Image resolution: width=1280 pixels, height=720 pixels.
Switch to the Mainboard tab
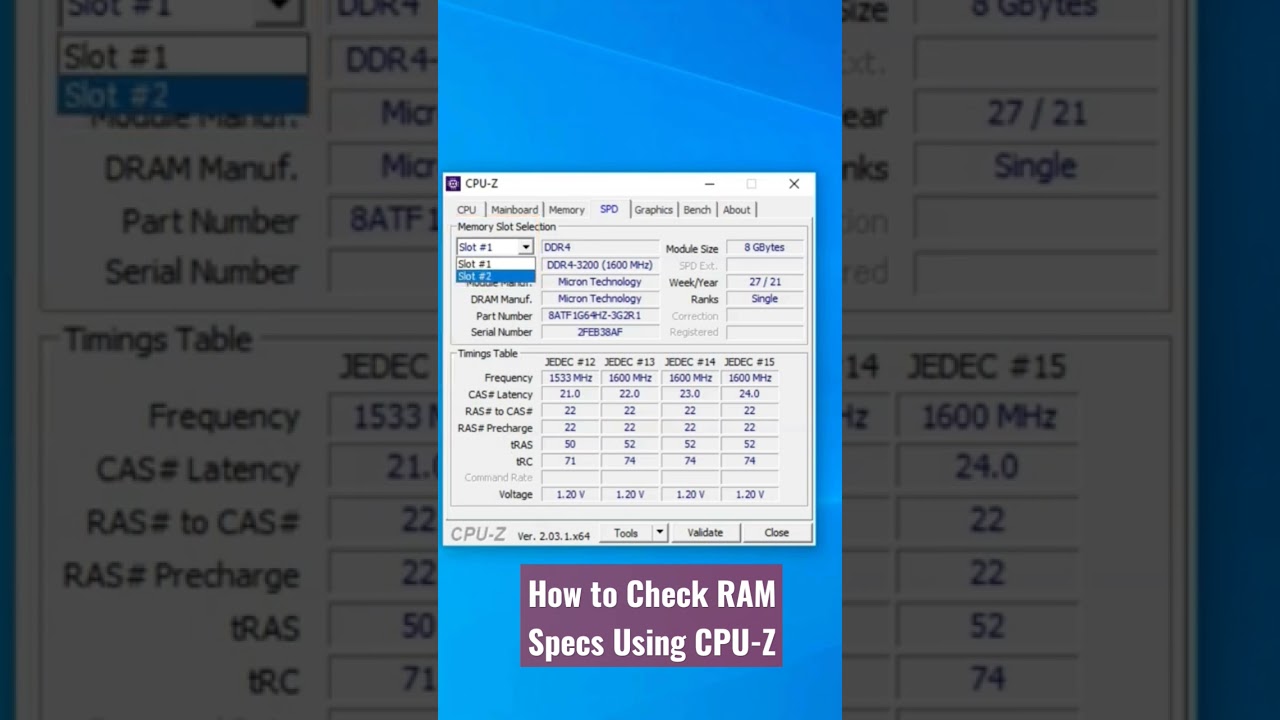[x=514, y=210]
